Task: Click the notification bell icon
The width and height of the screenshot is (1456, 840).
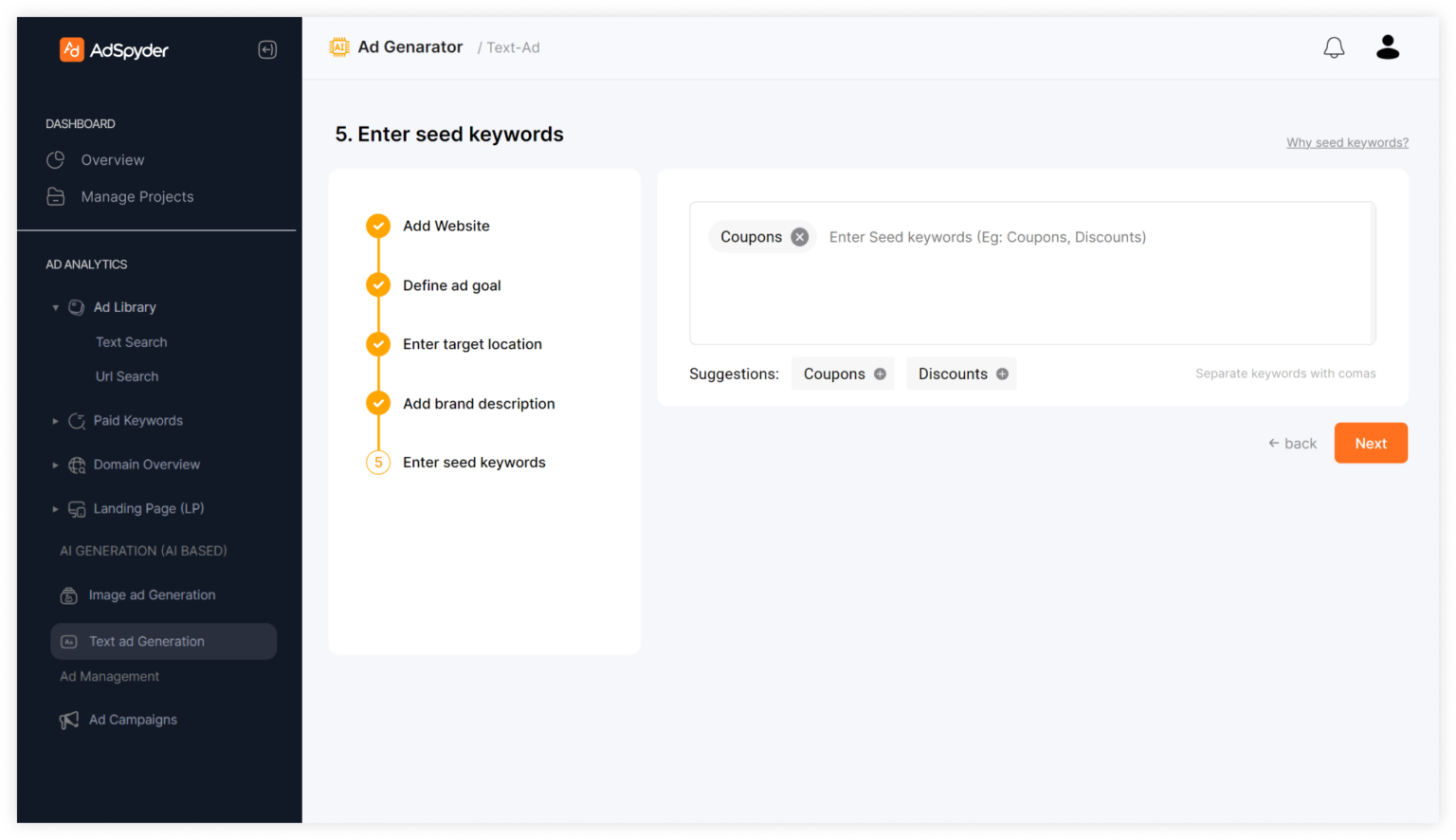Action: coord(1334,47)
